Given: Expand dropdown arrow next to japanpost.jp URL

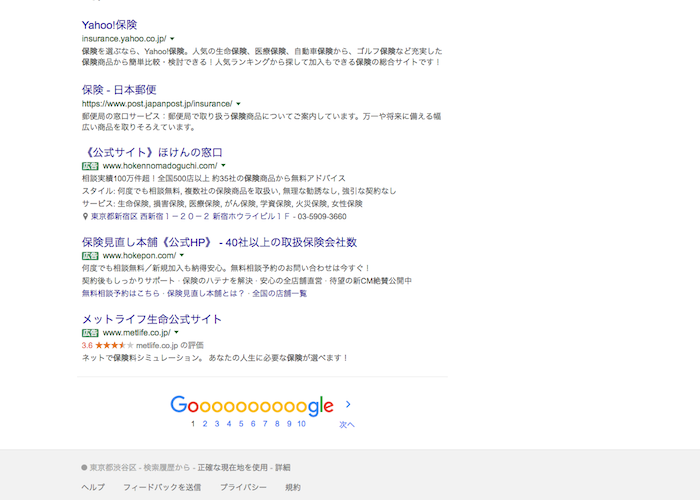Looking at the screenshot, I should (x=240, y=103).
